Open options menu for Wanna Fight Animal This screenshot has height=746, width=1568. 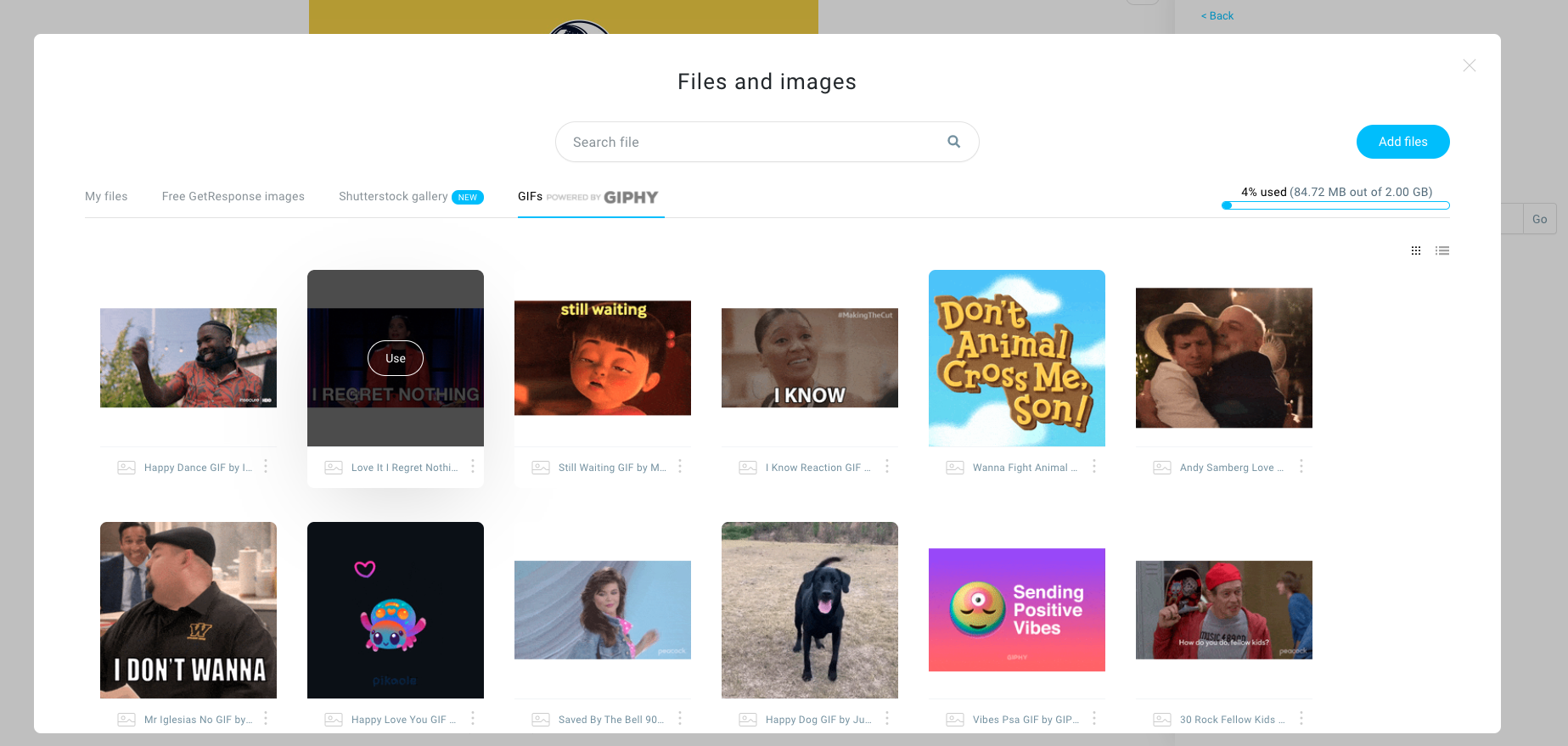[1094, 467]
